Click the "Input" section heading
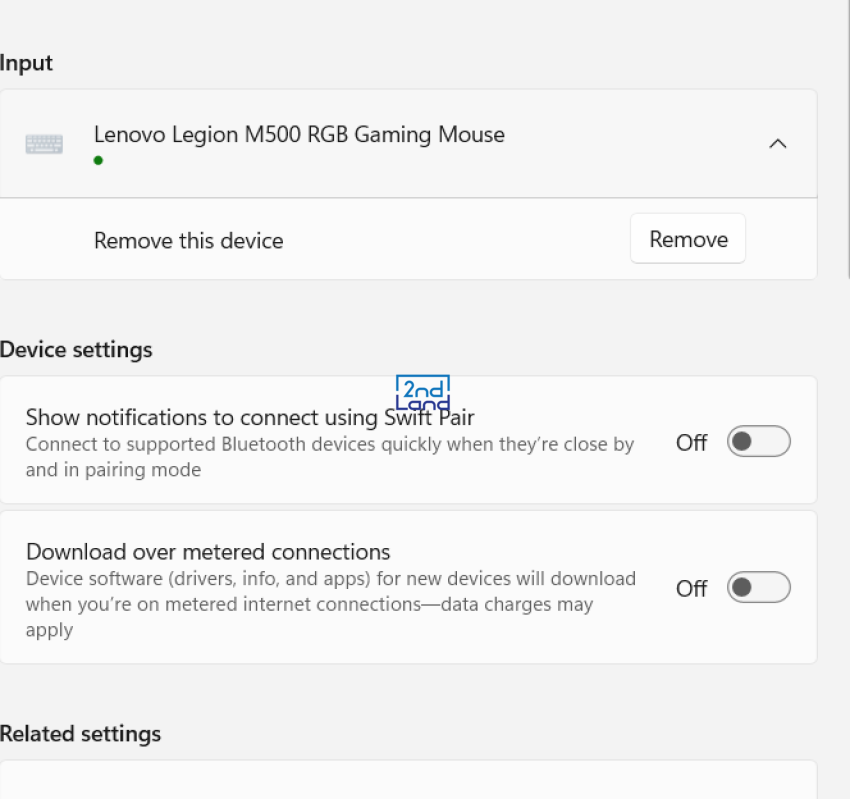 click(26, 63)
